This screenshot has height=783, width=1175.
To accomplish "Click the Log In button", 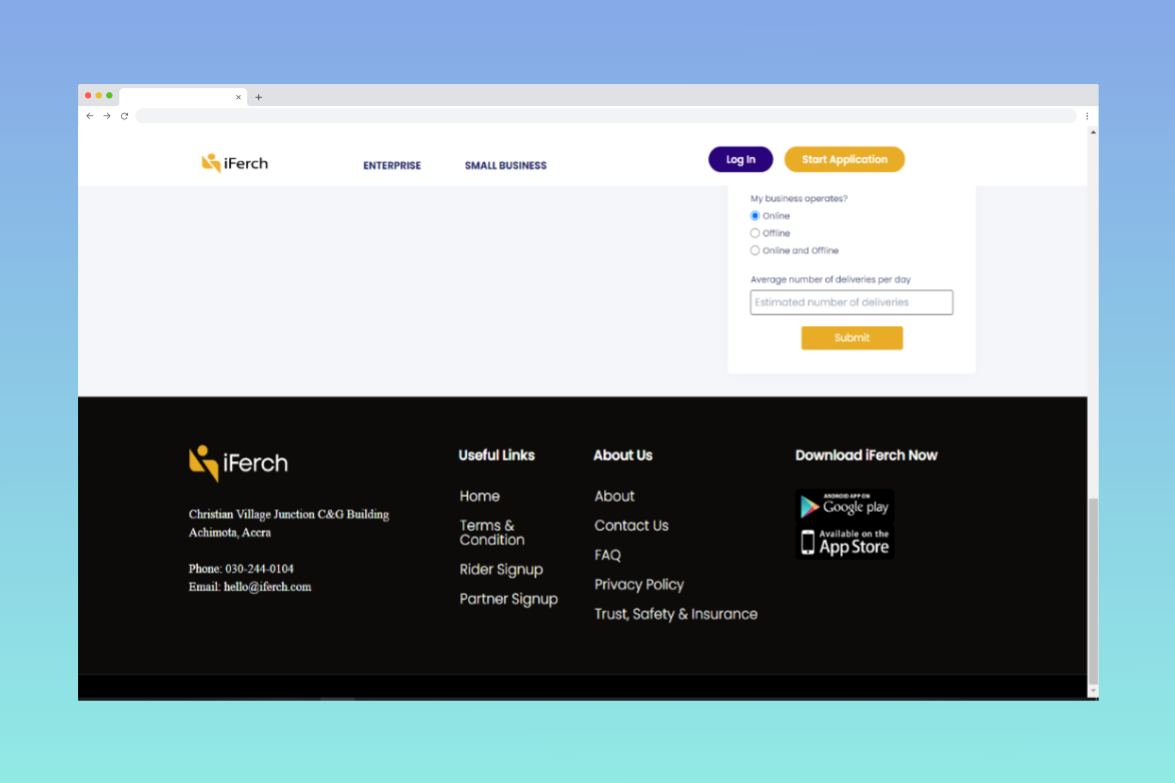I will tap(740, 160).
